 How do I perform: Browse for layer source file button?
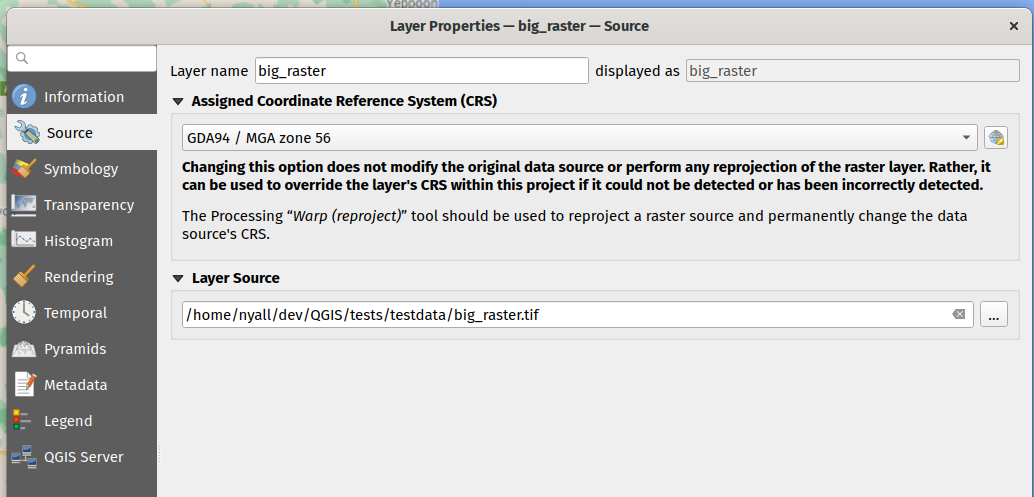click(993, 314)
